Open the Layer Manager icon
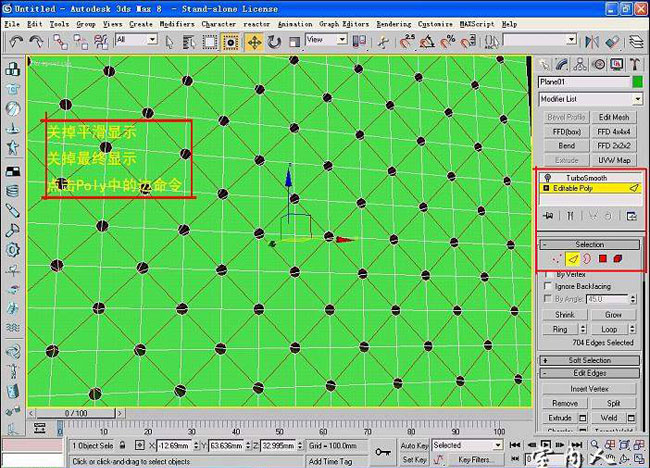650x468 pixels. (x=635, y=42)
